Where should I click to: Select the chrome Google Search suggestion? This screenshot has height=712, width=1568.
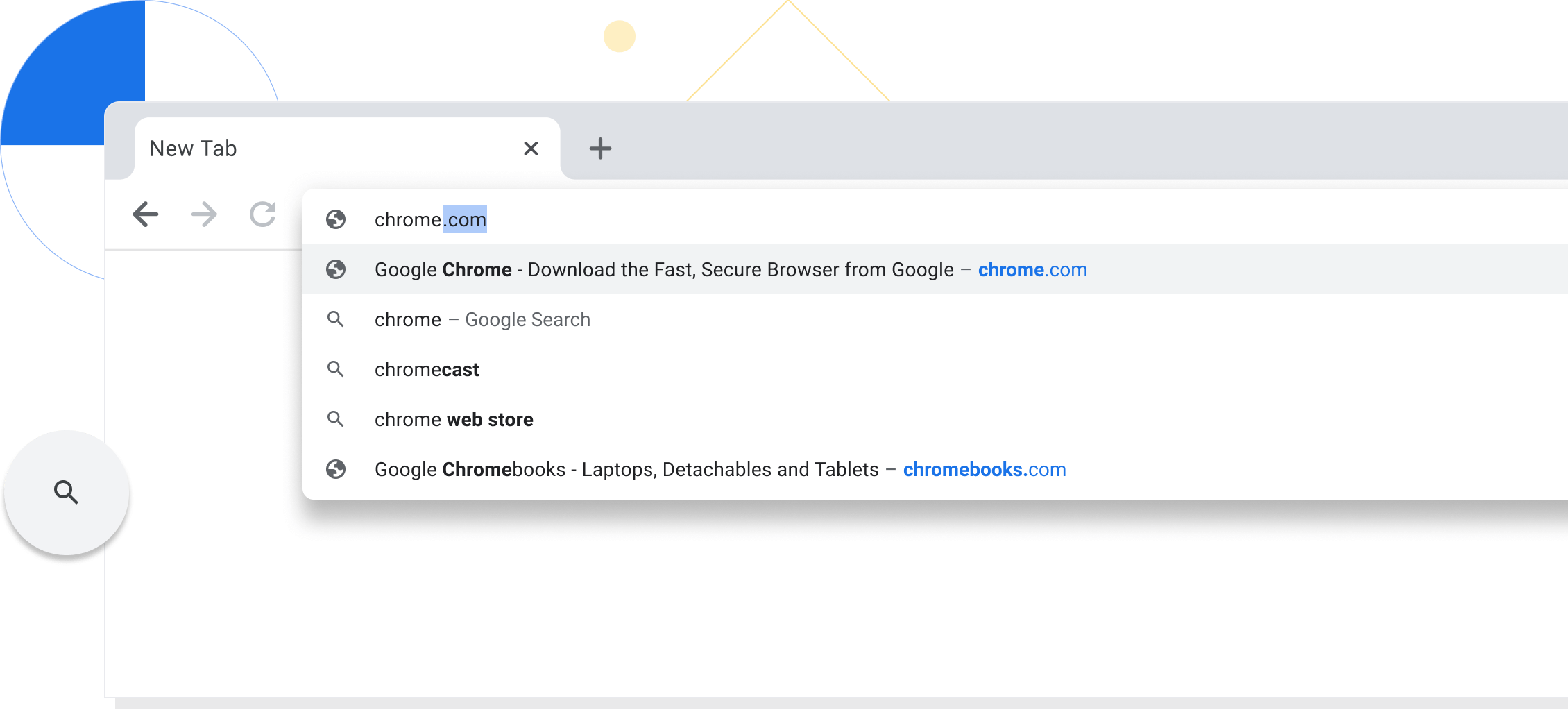click(x=482, y=319)
